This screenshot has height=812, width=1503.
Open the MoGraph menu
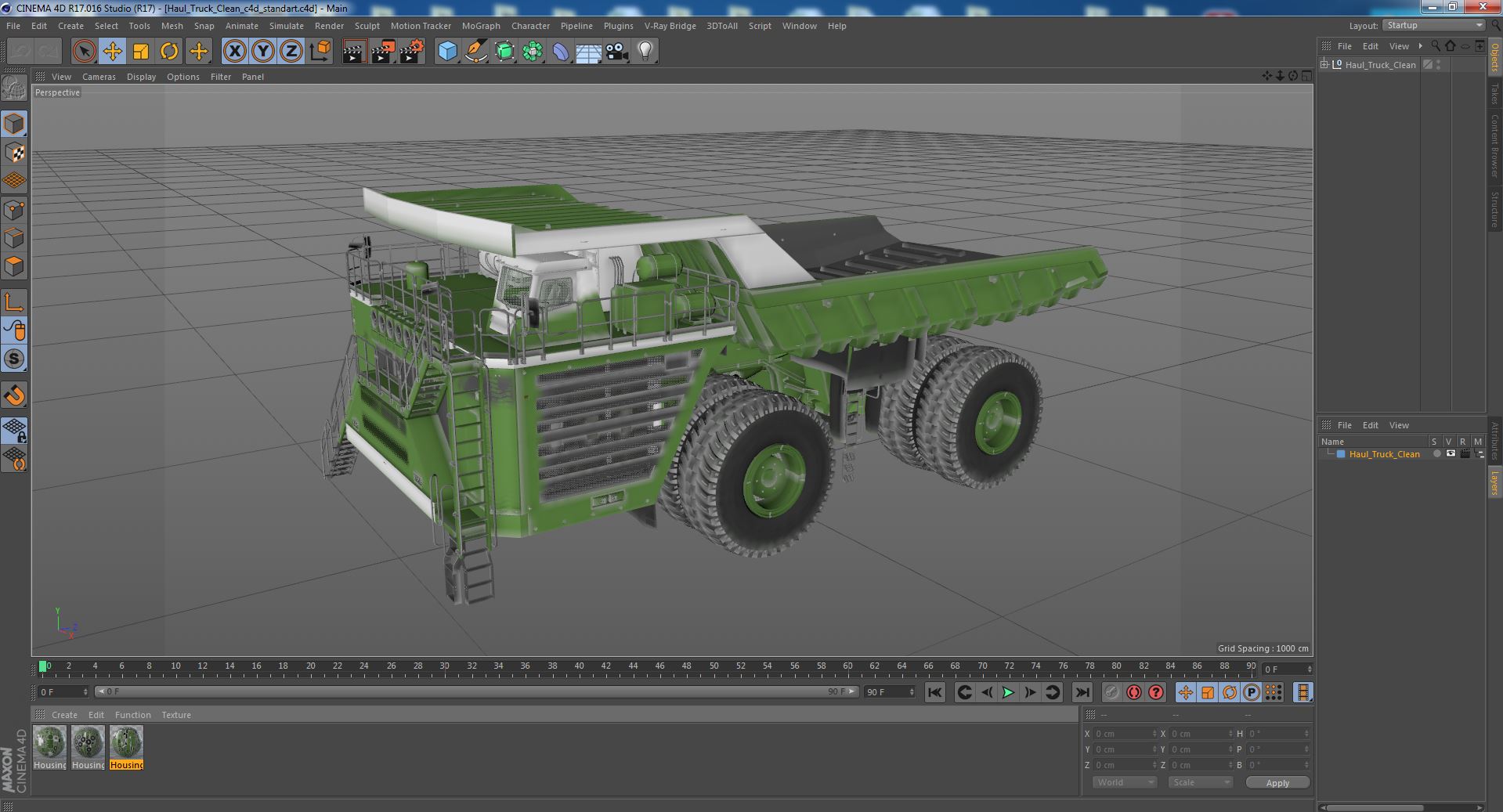[481, 26]
